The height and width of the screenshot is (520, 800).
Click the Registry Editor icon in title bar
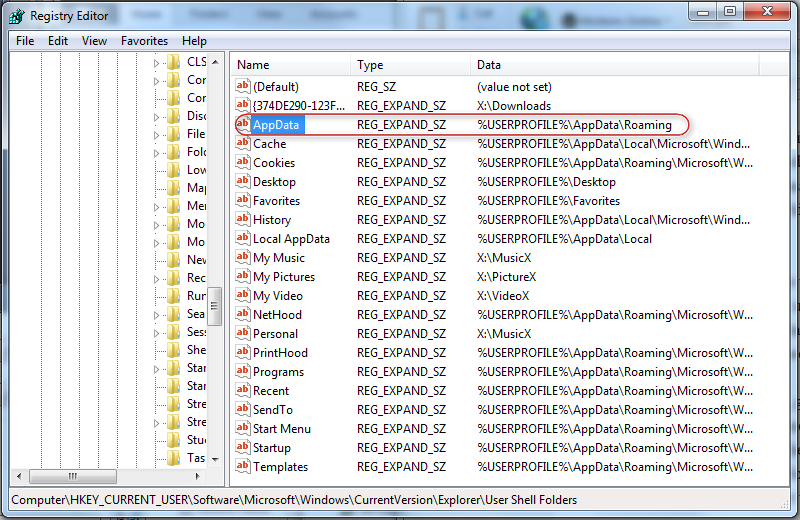point(16,15)
